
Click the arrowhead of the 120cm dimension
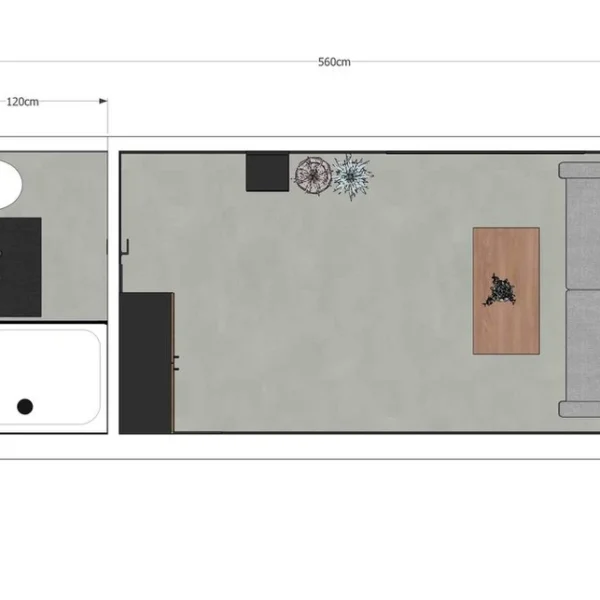[x=102, y=101]
